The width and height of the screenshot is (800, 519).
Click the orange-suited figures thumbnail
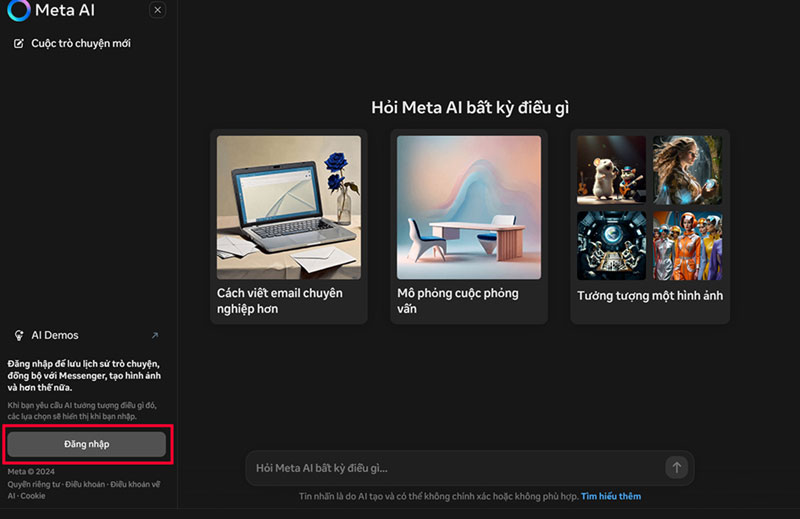687,245
